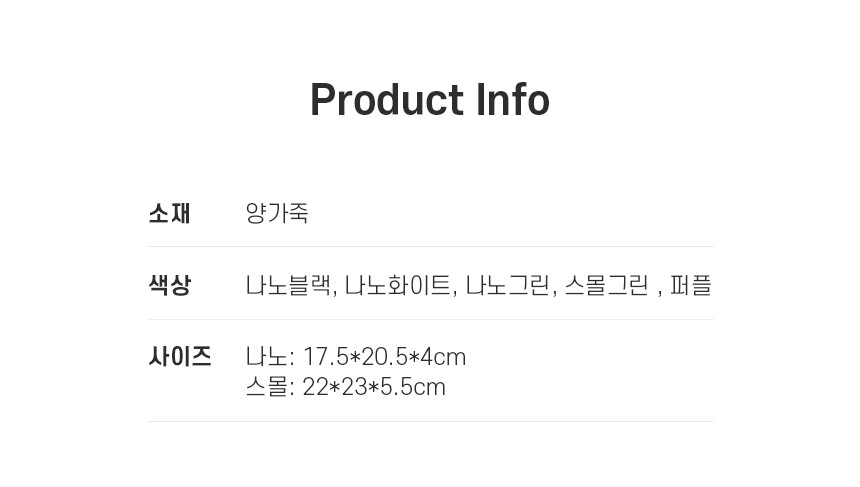Click the 스몰: size prefix
860x487 pixels.
click(x=269, y=387)
